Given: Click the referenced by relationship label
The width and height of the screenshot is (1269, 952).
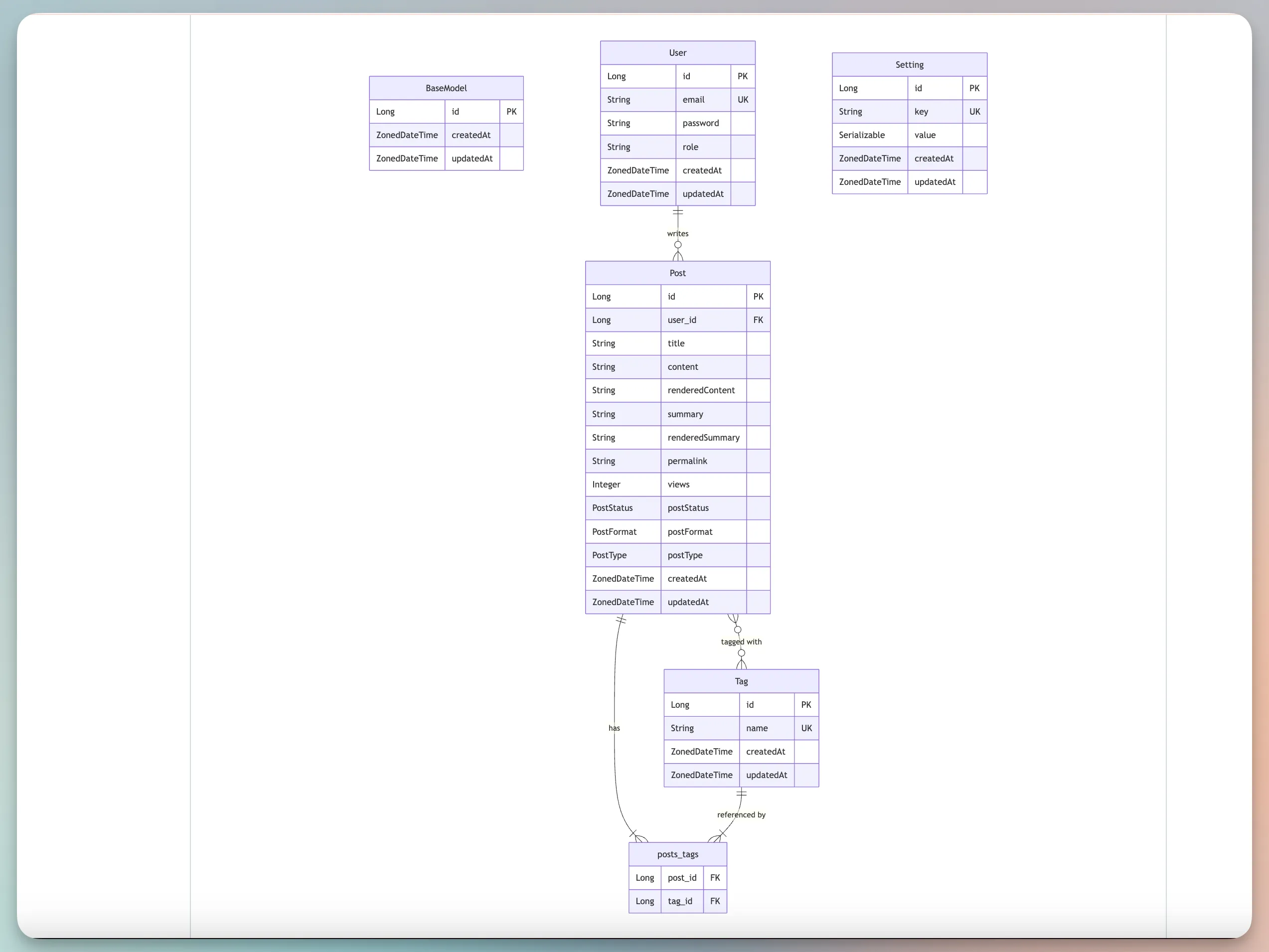Looking at the screenshot, I should tap(741, 814).
